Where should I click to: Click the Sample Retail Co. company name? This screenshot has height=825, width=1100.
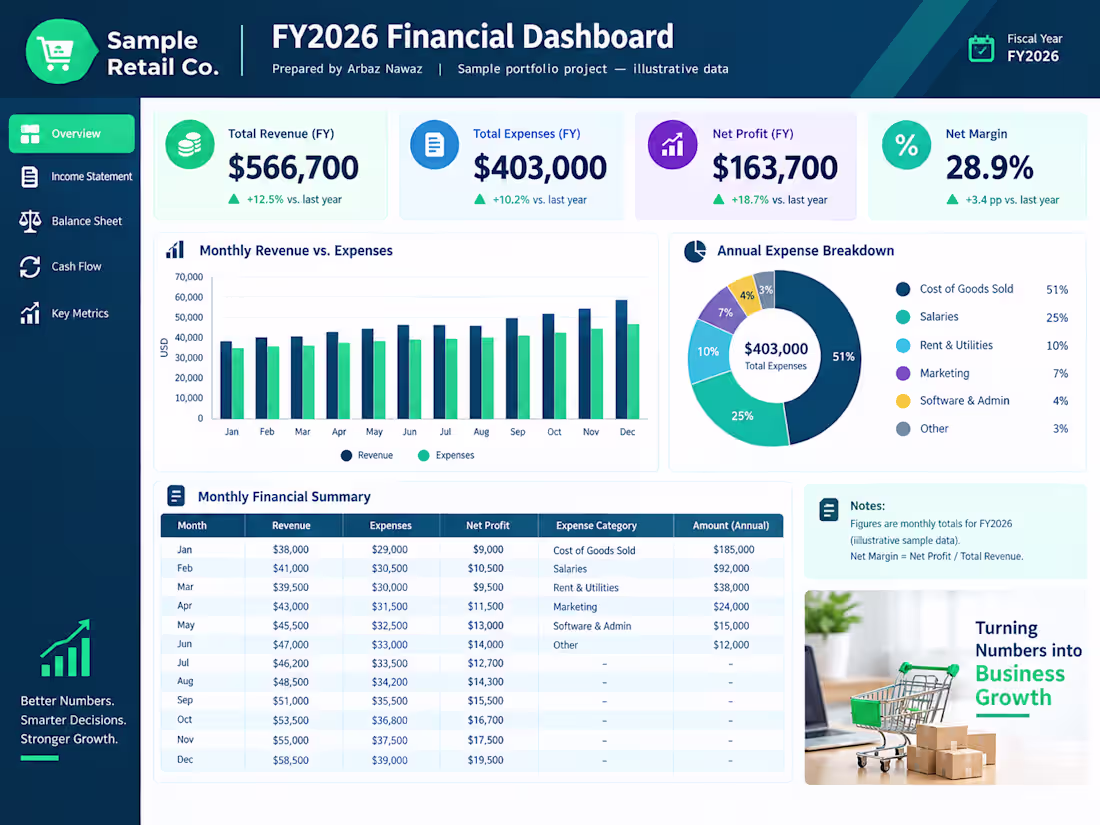[x=163, y=53]
